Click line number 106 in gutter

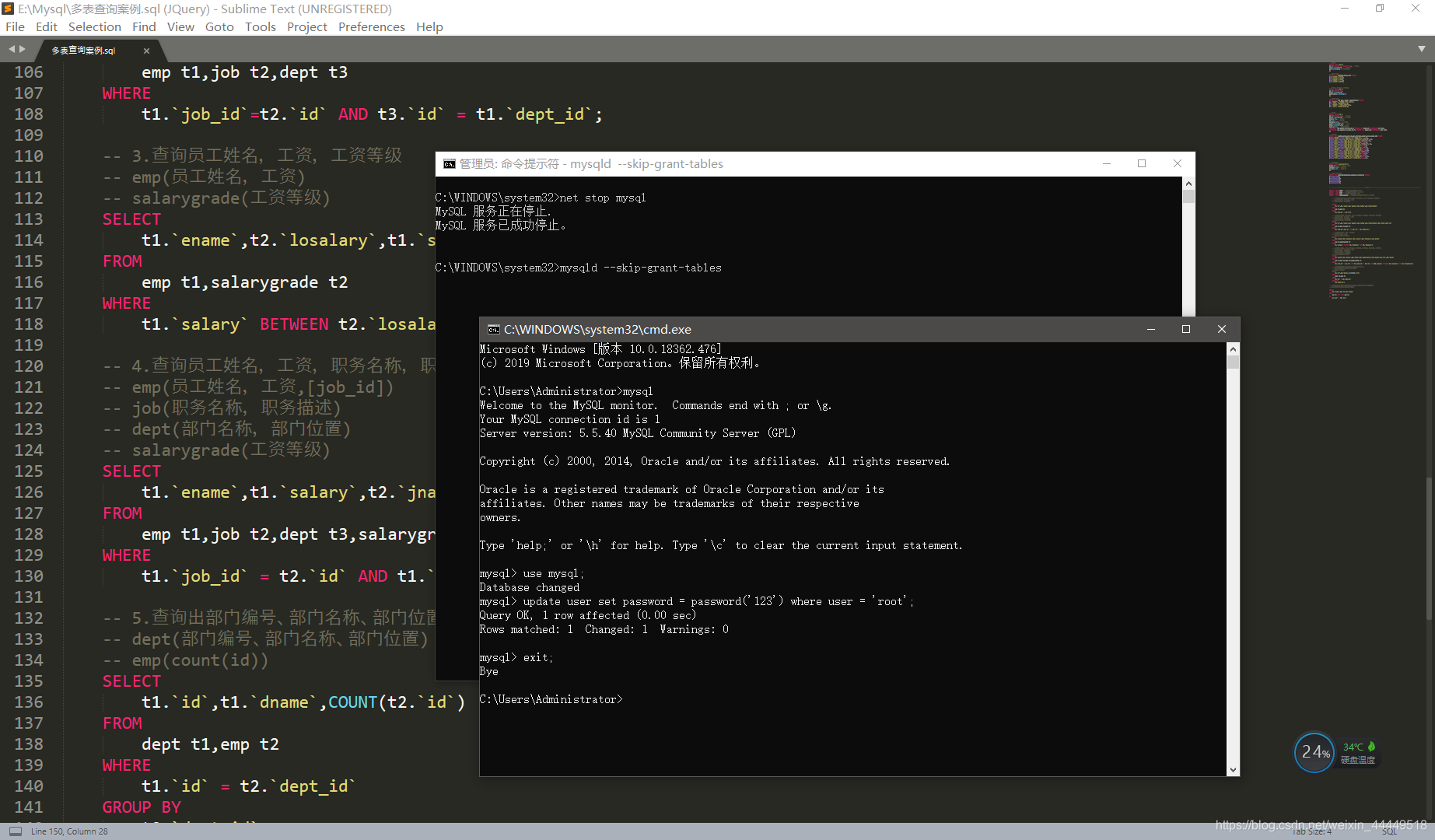tap(29, 72)
